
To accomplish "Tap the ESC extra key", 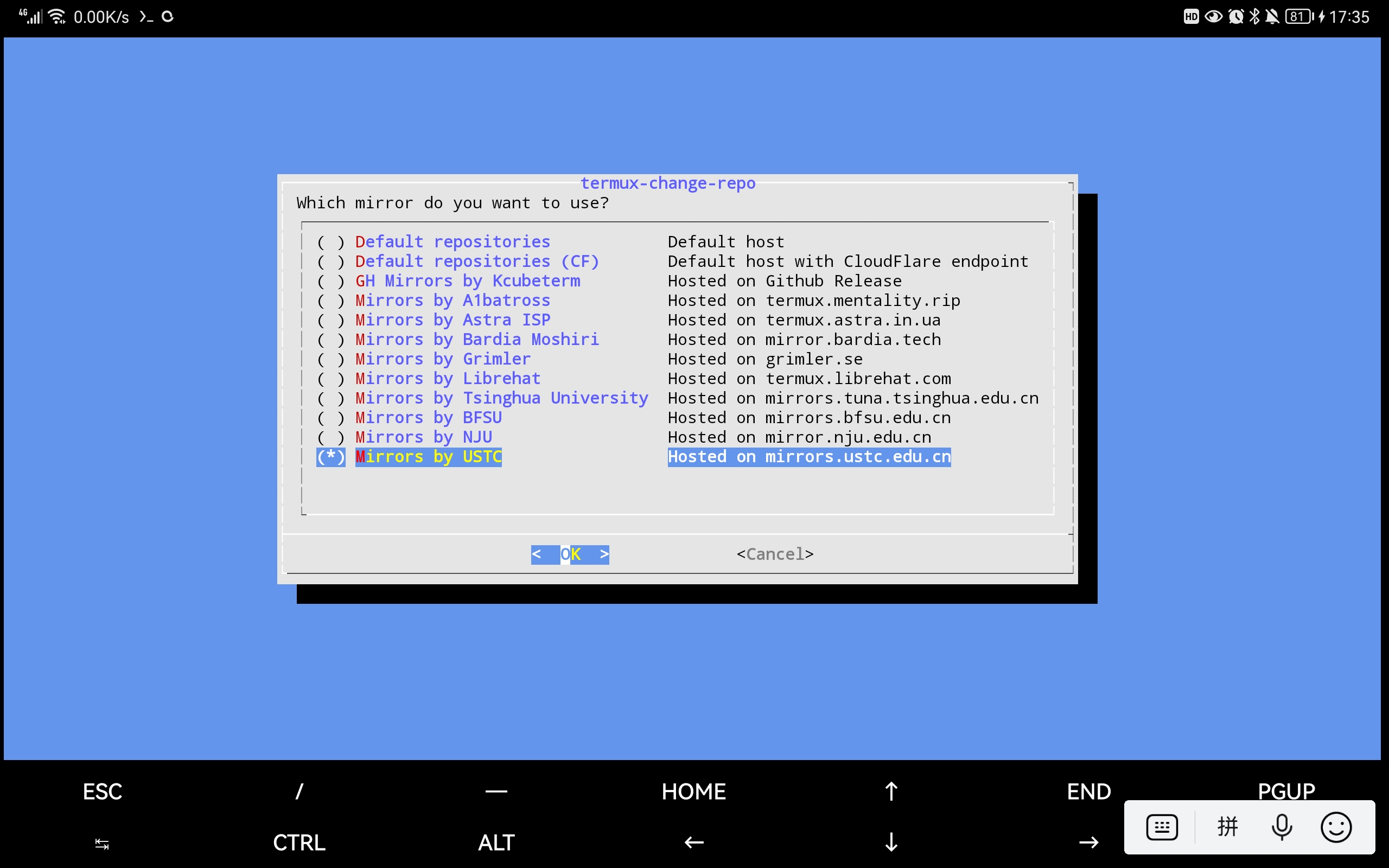I will click(x=102, y=792).
